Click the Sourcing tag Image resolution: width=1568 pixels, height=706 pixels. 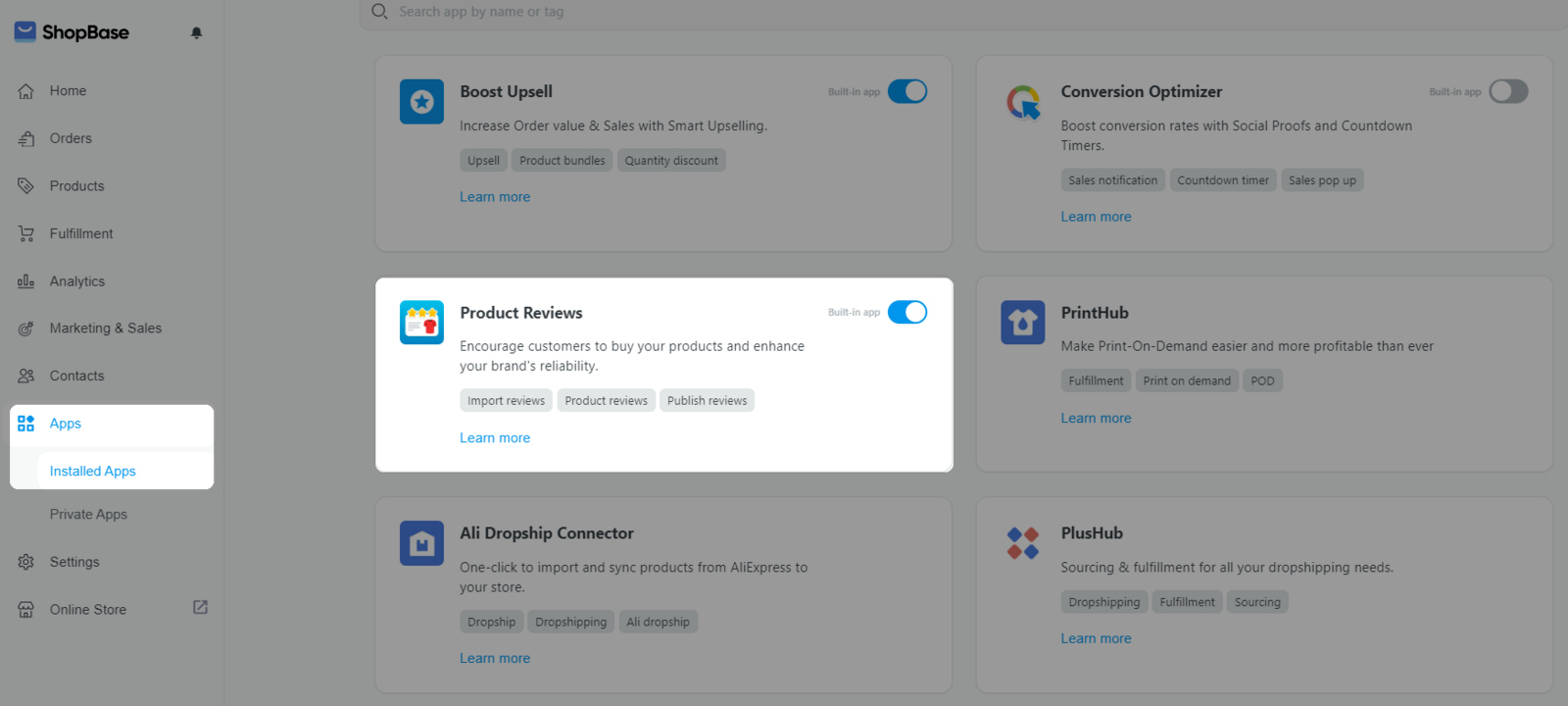pyautogui.click(x=1257, y=603)
